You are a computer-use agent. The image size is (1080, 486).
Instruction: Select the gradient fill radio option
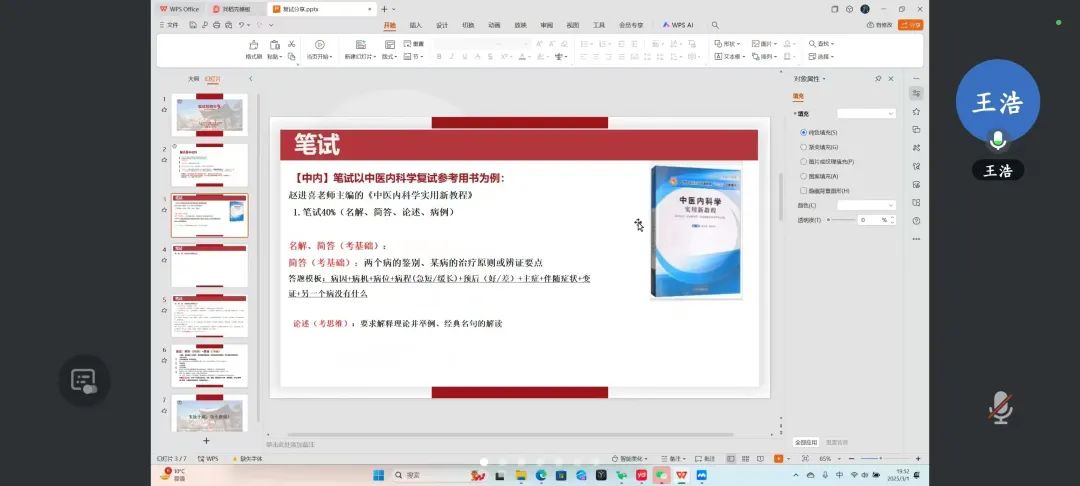pyautogui.click(x=803, y=147)
